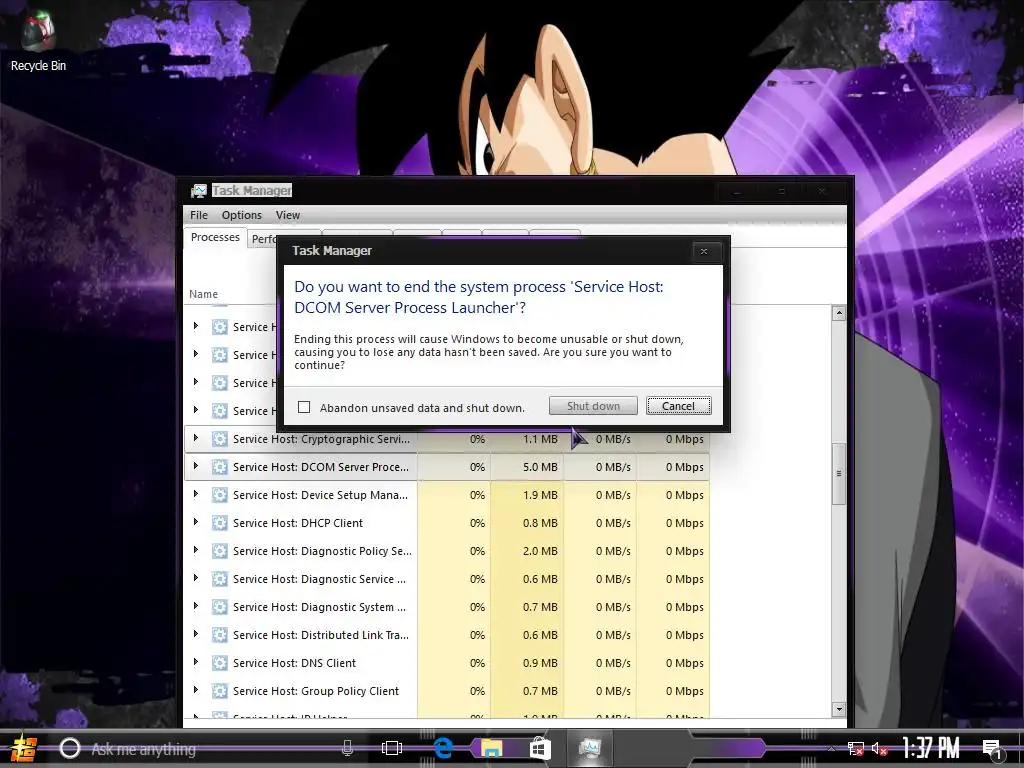Open Windows Store from taskbar
Image resolution: width=1024 pixels, height=768 pixels.
tap(540, 748)
